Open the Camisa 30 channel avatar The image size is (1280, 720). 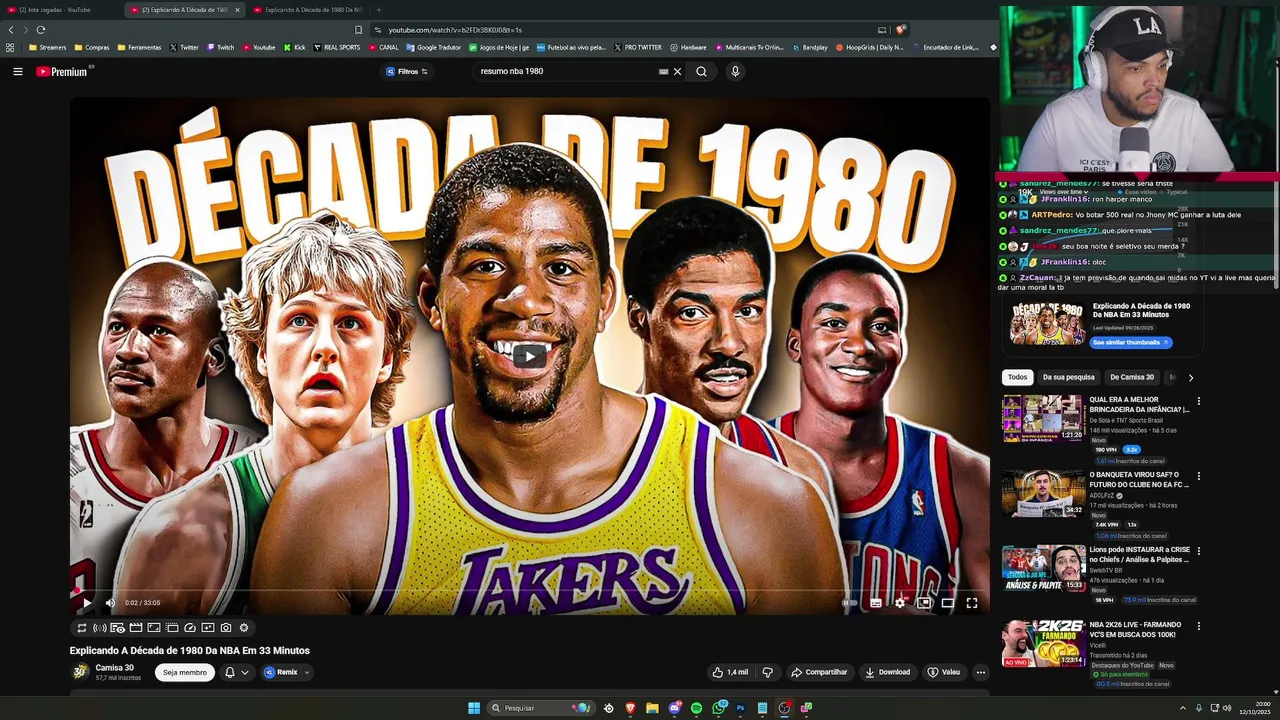click(x=80, y=671)
